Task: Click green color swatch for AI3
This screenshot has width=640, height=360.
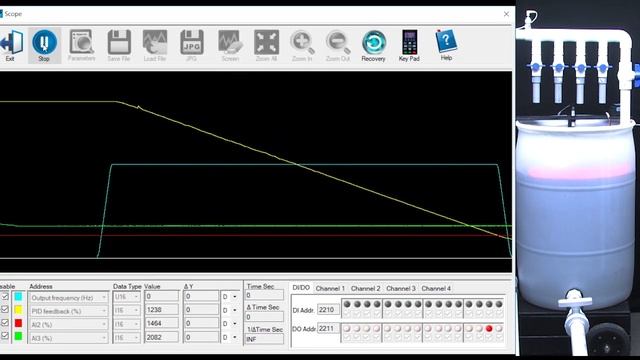Action: [18, 336]
